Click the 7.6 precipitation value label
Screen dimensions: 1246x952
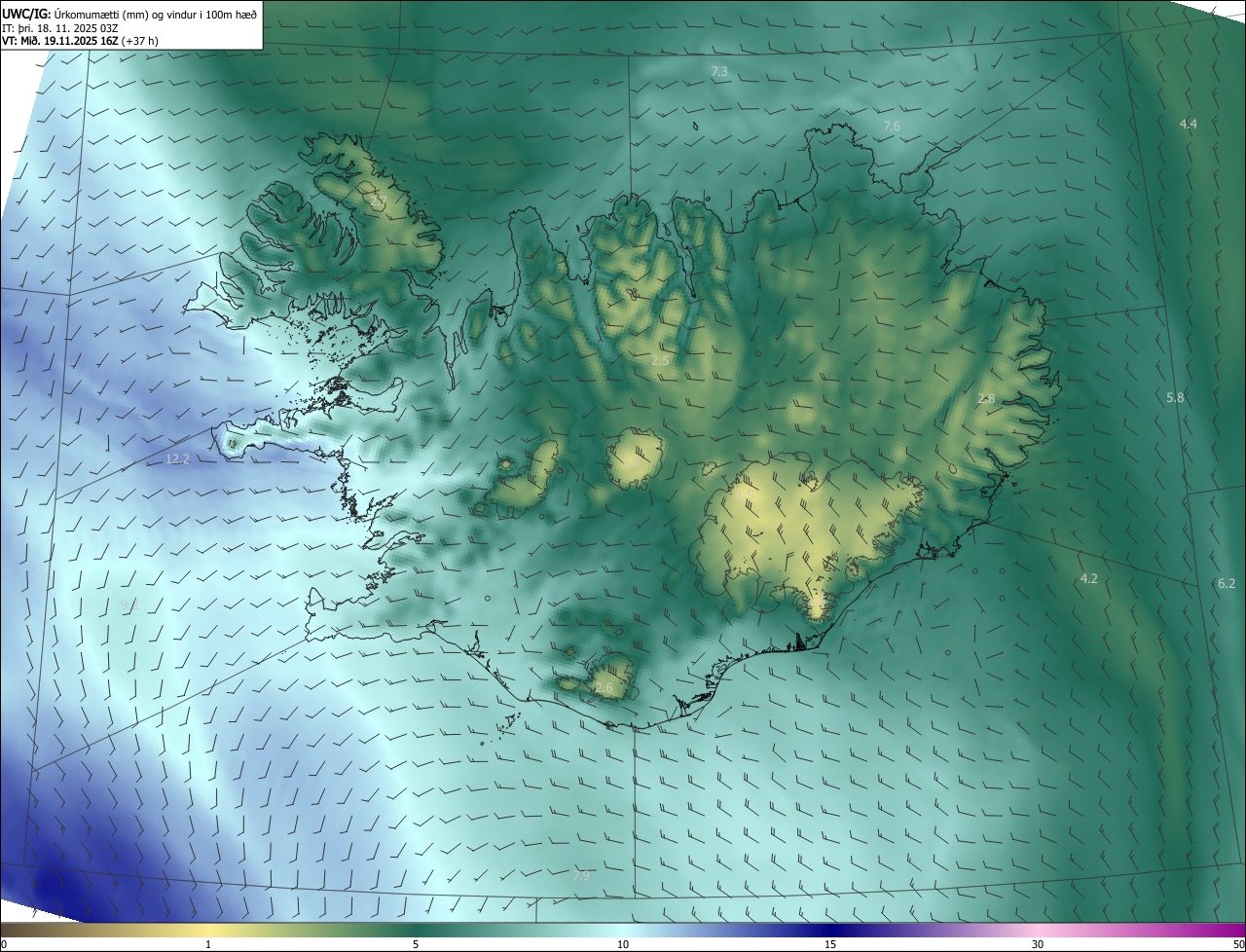[x=892, y=127]
